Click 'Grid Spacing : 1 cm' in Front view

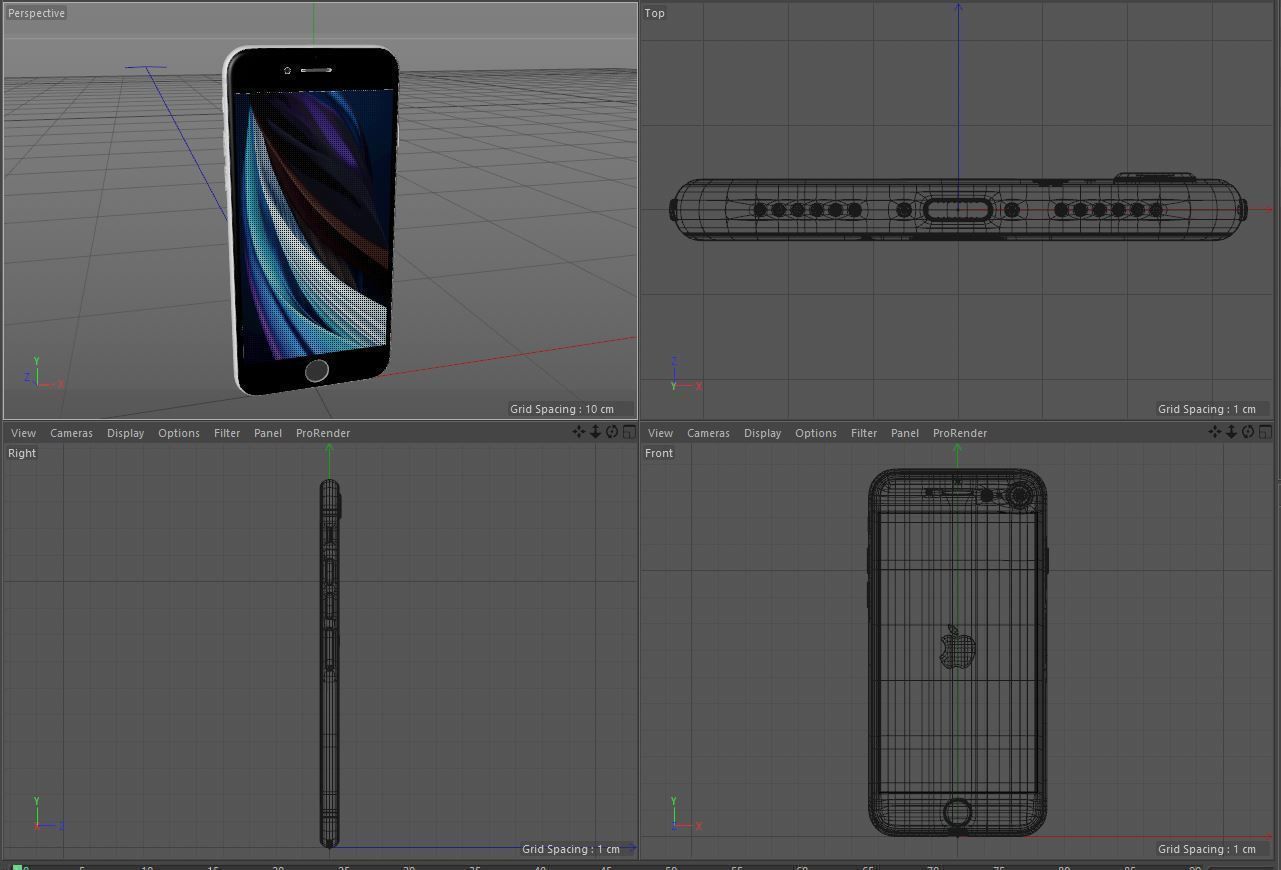(1206, 849)
